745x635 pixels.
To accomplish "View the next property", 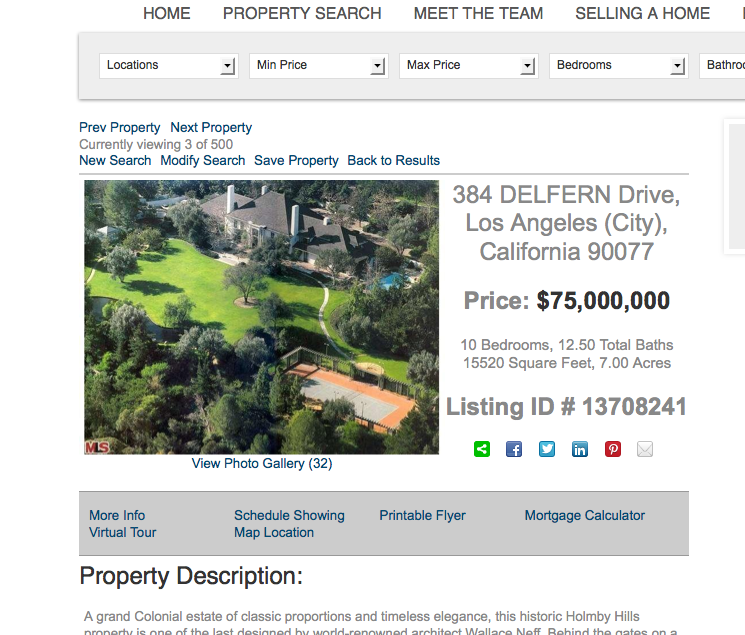I will 211,127.
